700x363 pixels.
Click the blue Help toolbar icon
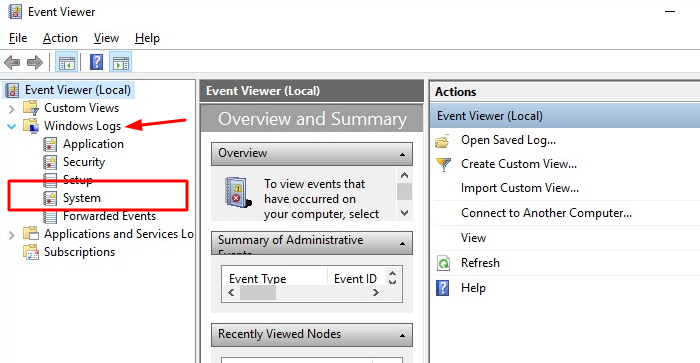coord(96,62)
